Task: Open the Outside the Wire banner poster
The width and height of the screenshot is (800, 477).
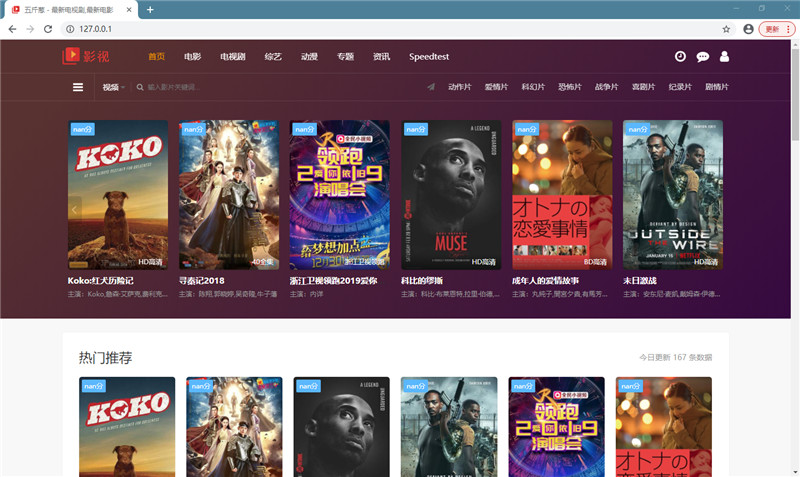Action: click(673, 195)
